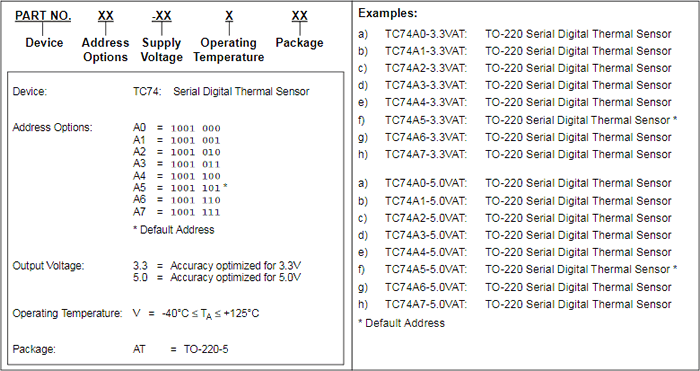Select the TC74A5-5.0VAT default address example
The image size is (700, 371).
(x=426, y=269)
